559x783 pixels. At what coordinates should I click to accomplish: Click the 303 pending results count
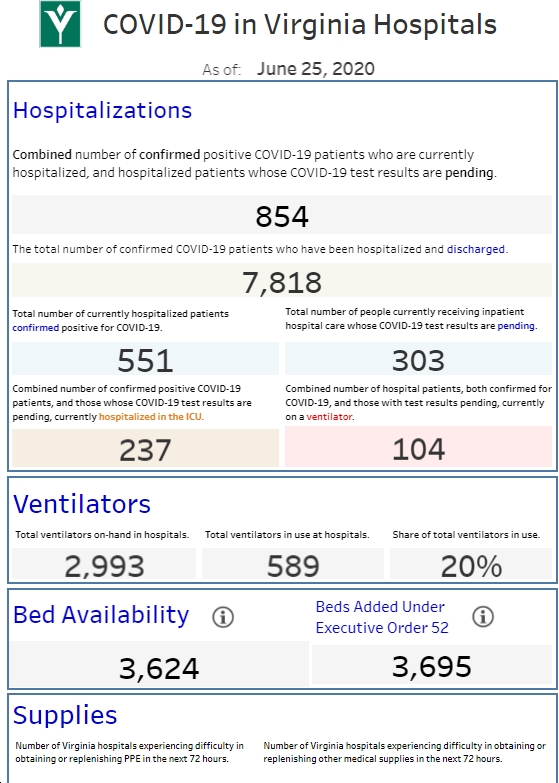418,360
